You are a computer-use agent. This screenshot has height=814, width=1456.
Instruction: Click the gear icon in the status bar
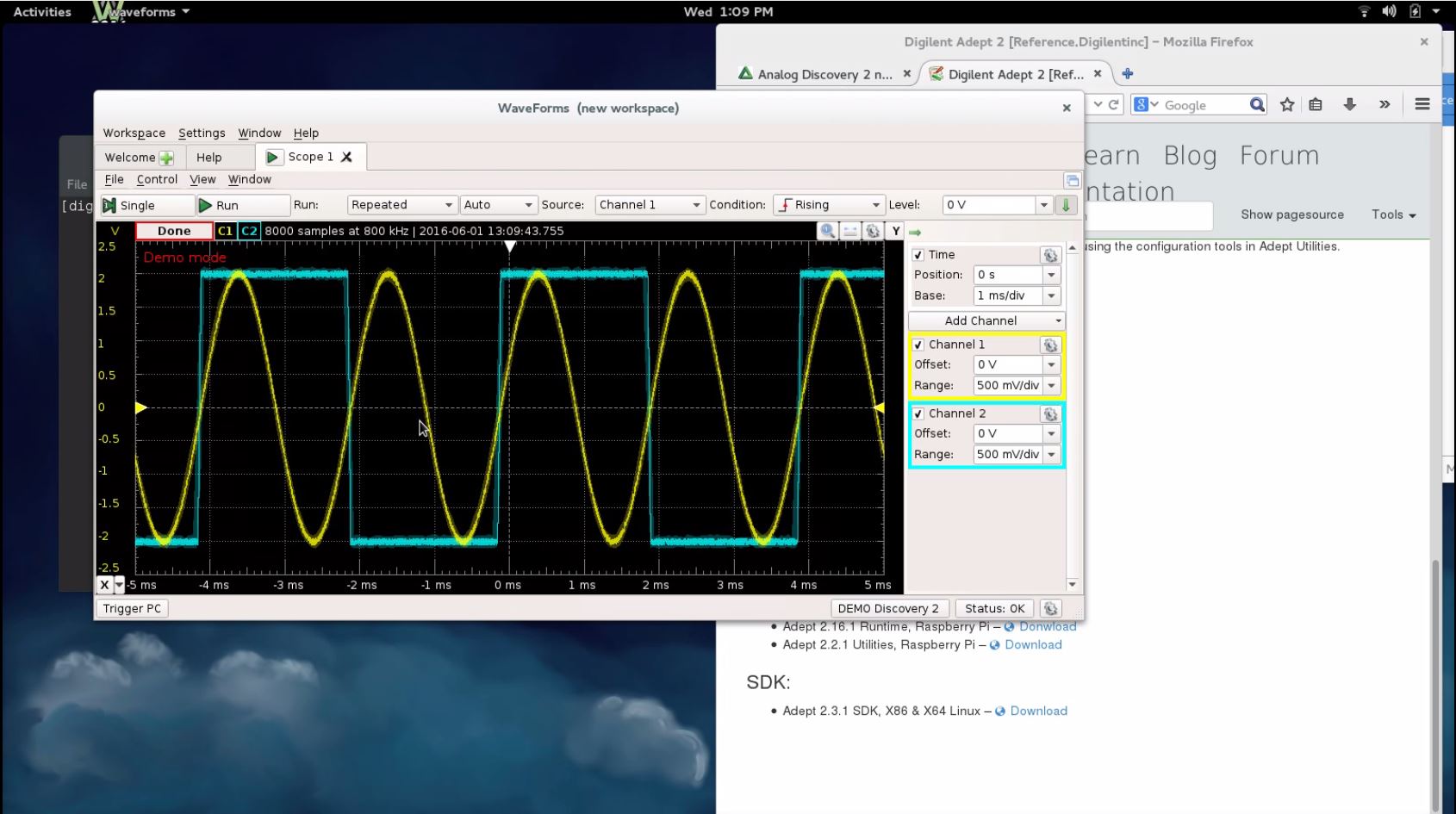(x=1049, y=608)
